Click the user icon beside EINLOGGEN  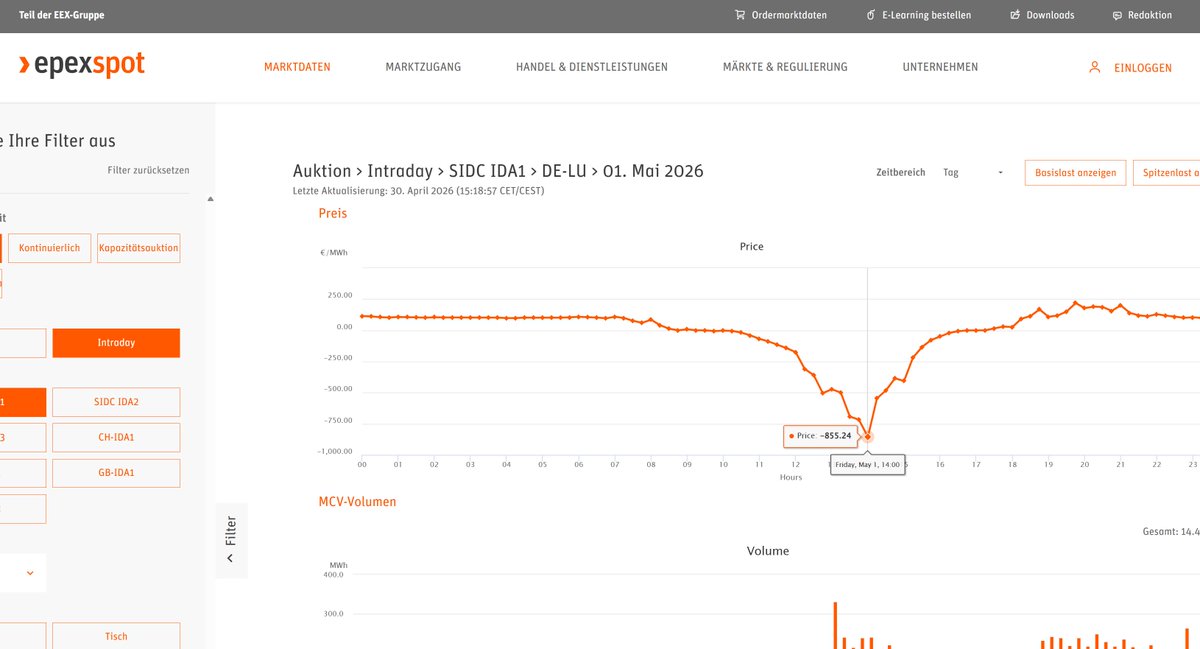[1094, 67]
